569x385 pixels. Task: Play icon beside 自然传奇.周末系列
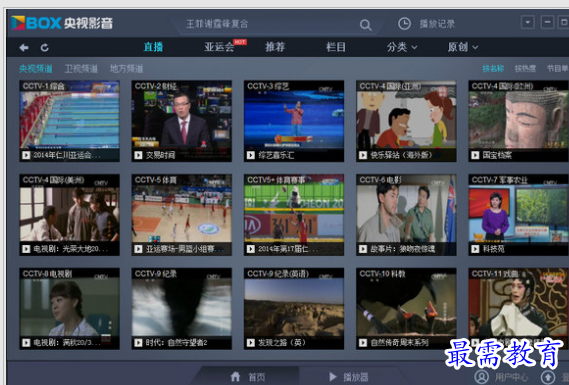pos(363,343)
